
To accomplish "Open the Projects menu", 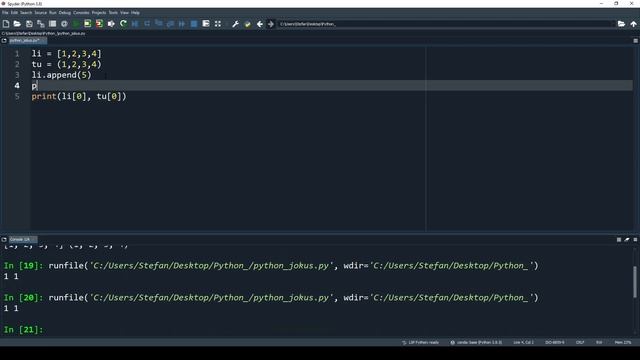I will (98, 13).
